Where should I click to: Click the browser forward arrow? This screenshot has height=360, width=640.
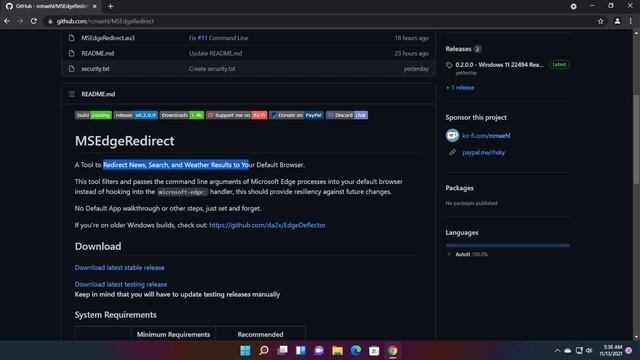pyautogui.click(x=20, y=21)
